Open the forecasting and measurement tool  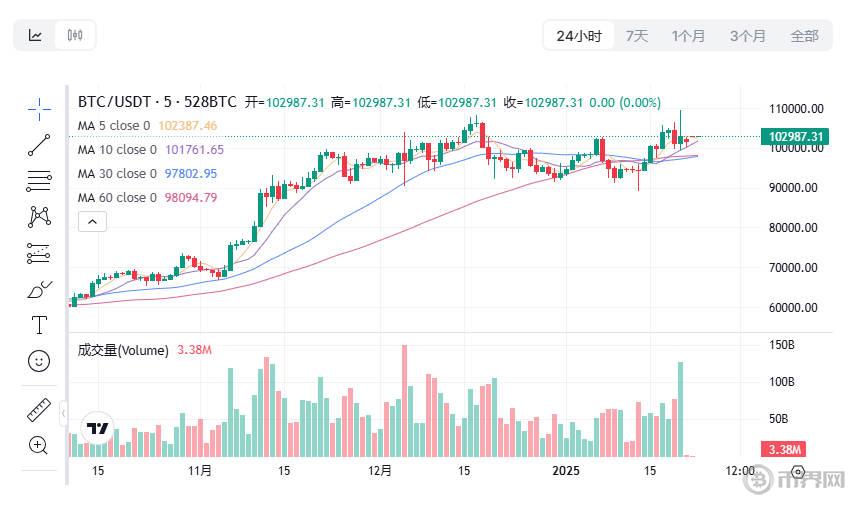tap(39, 254)
